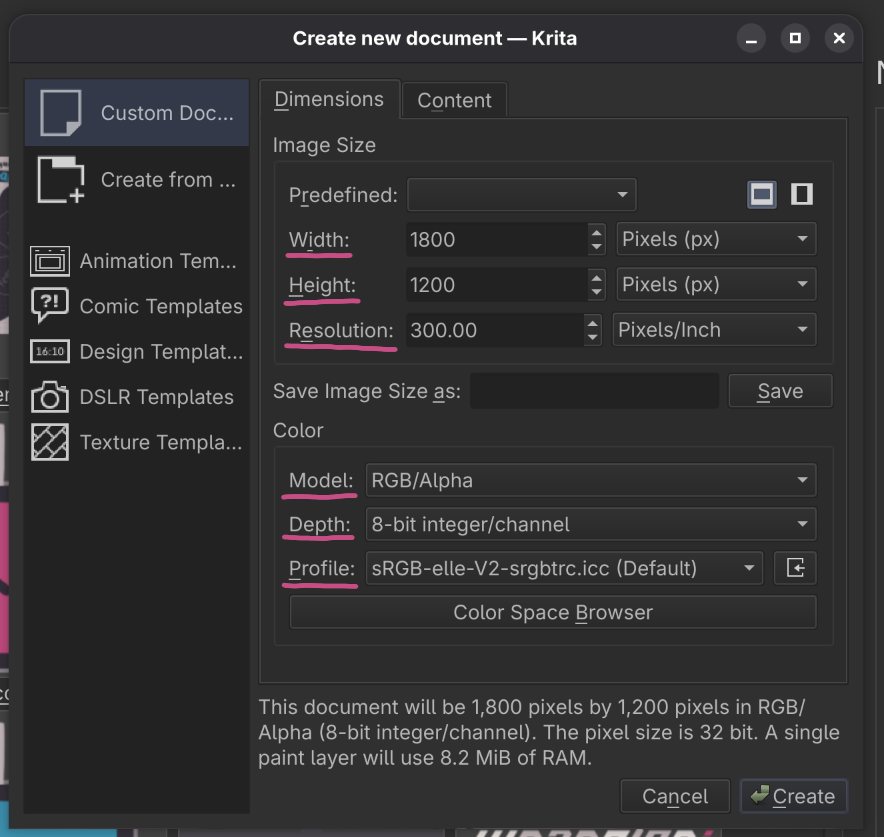Open Create from Clipboard option
The image size is (884, 837).
tap(136, 180)
